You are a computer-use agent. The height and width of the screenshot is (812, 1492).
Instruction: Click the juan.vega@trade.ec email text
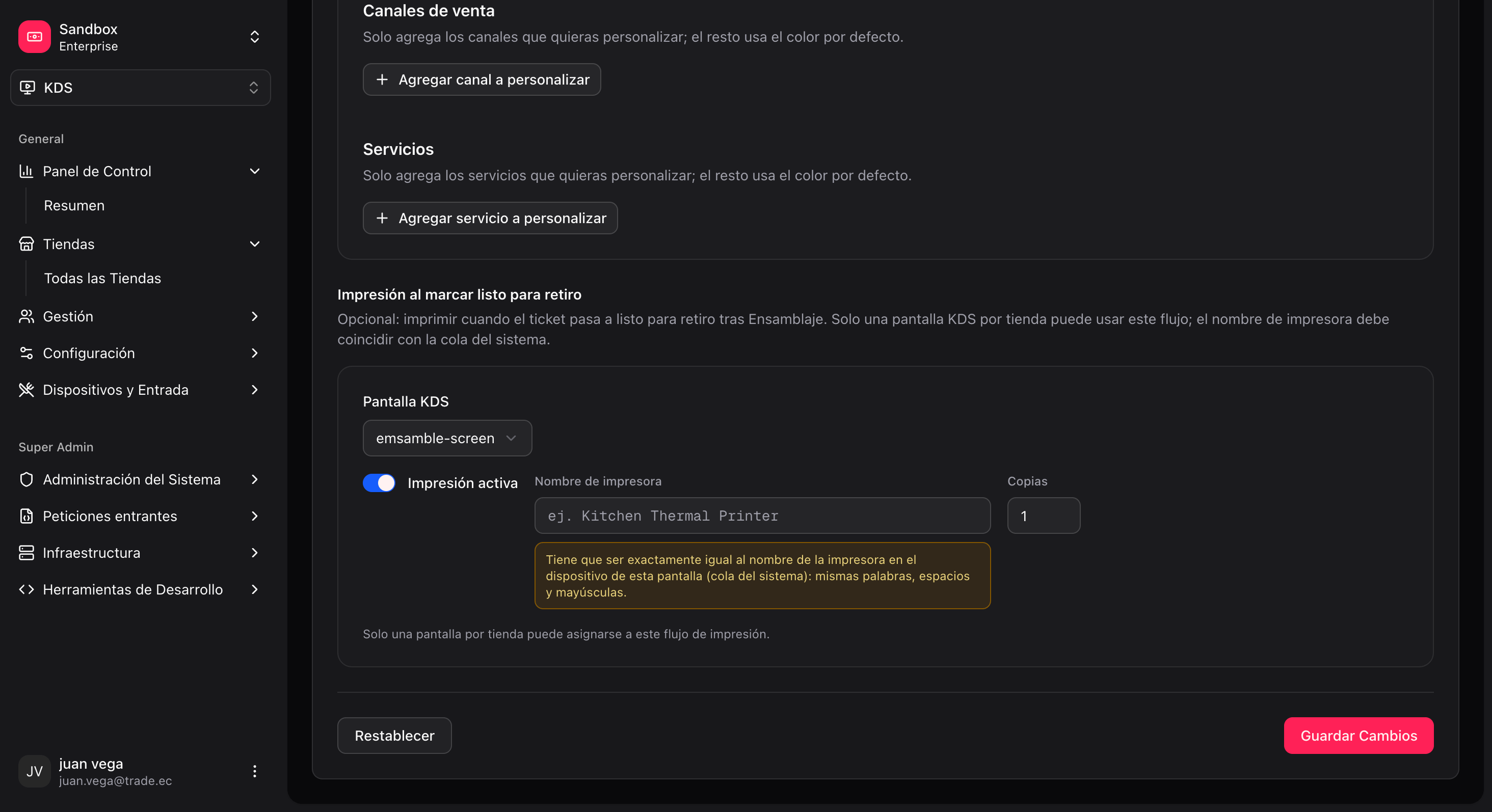click(x=115, y=781)
